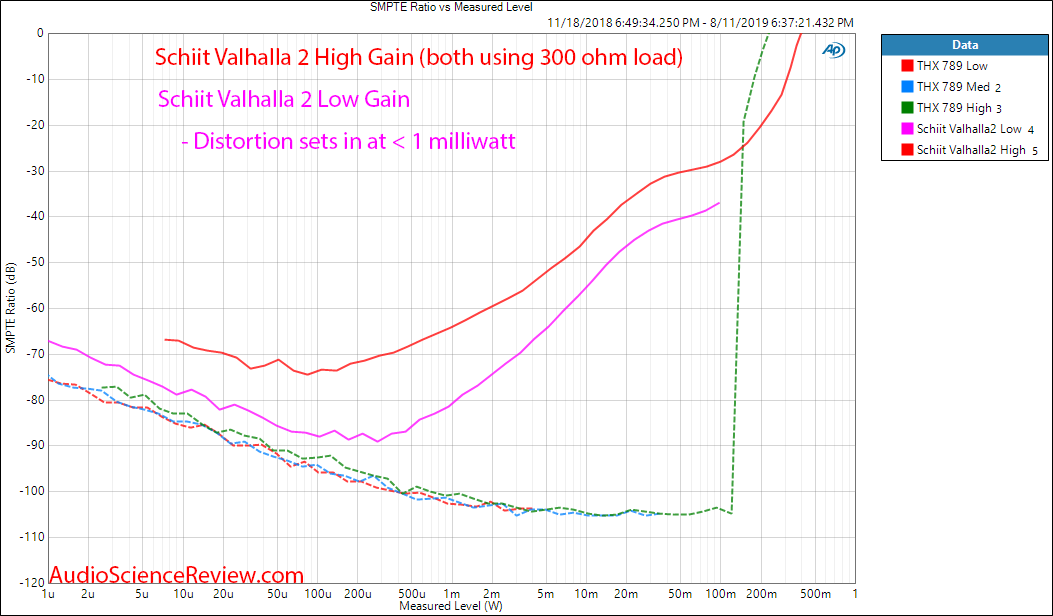Click the 'SMPTE Ratio (dB)' y-axis title
The image size is (1053, 616).
click(10, 308)
